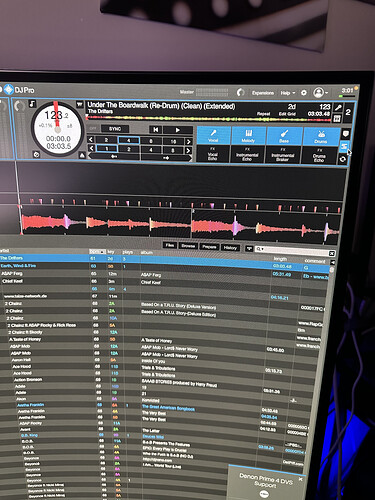
Task: Click the play button on the deck
Action: click(x=178, y=130)
